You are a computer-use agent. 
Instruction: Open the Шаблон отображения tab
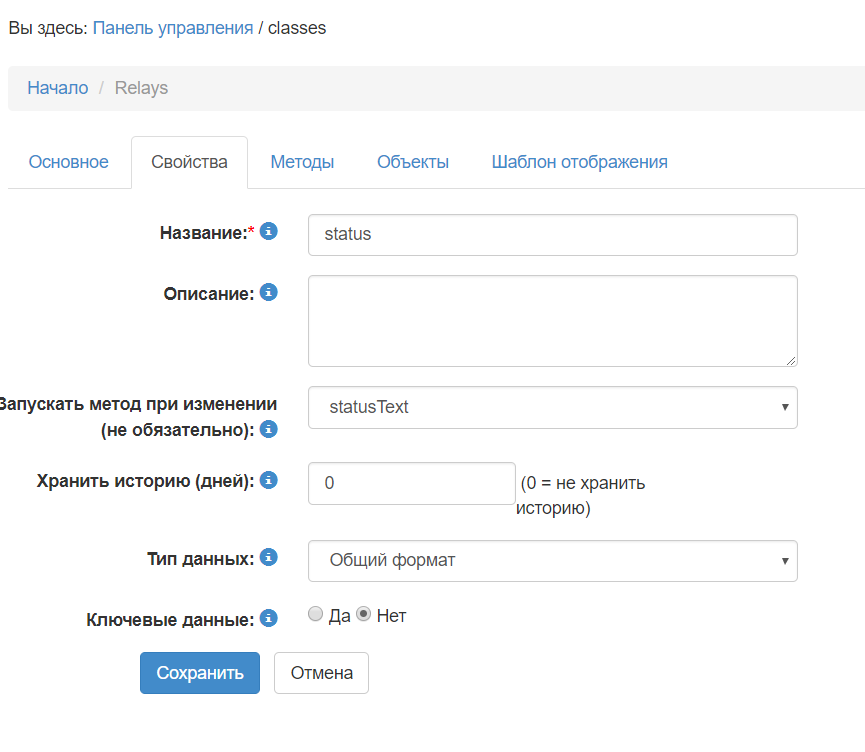coord(579,162)
